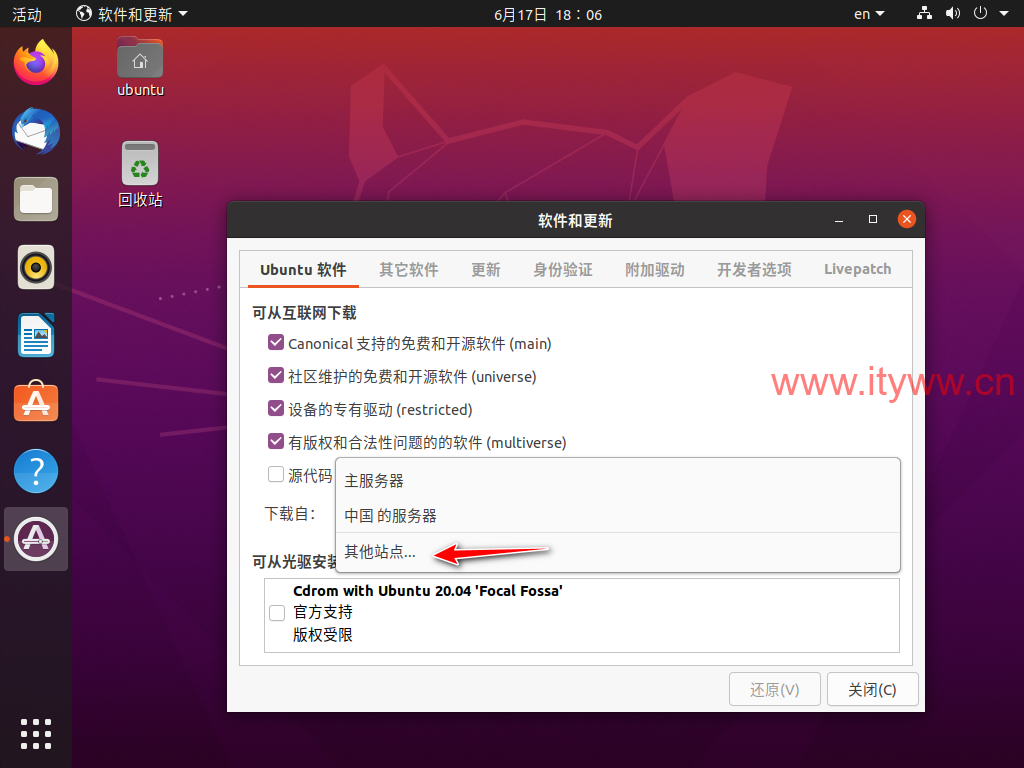Click the volume speaker icon
The width and height of the screenshot is (1024, 768).
[953, 14]
